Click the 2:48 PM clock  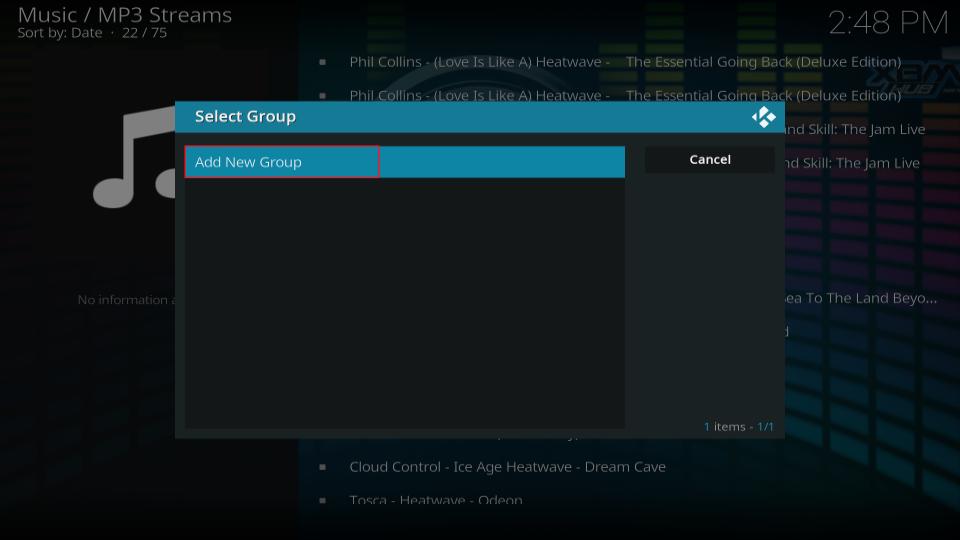(888, 22)
